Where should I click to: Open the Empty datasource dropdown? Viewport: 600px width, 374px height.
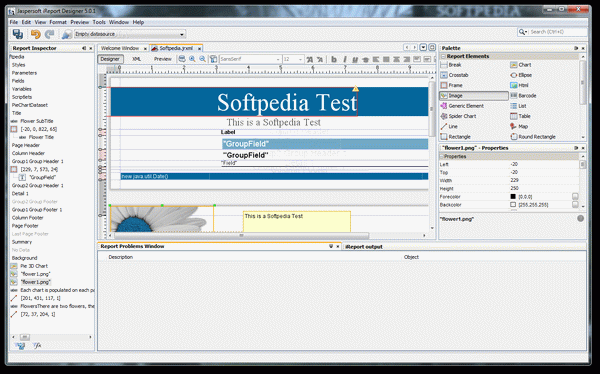(130, 34)
